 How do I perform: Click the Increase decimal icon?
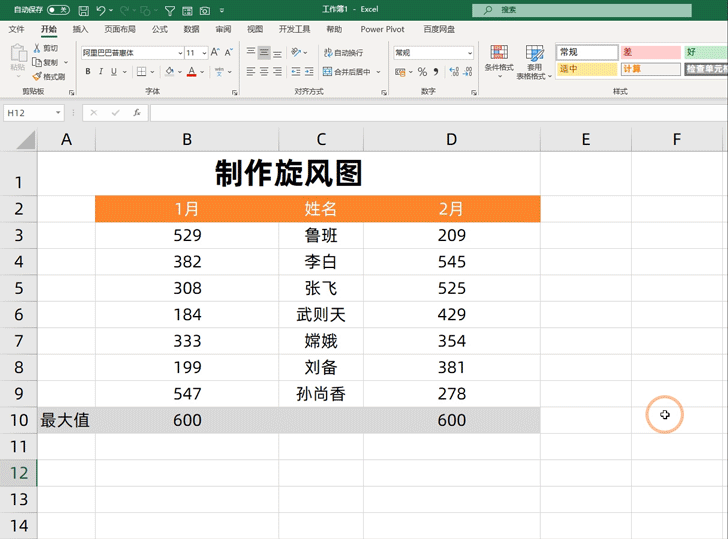point(454,71)
